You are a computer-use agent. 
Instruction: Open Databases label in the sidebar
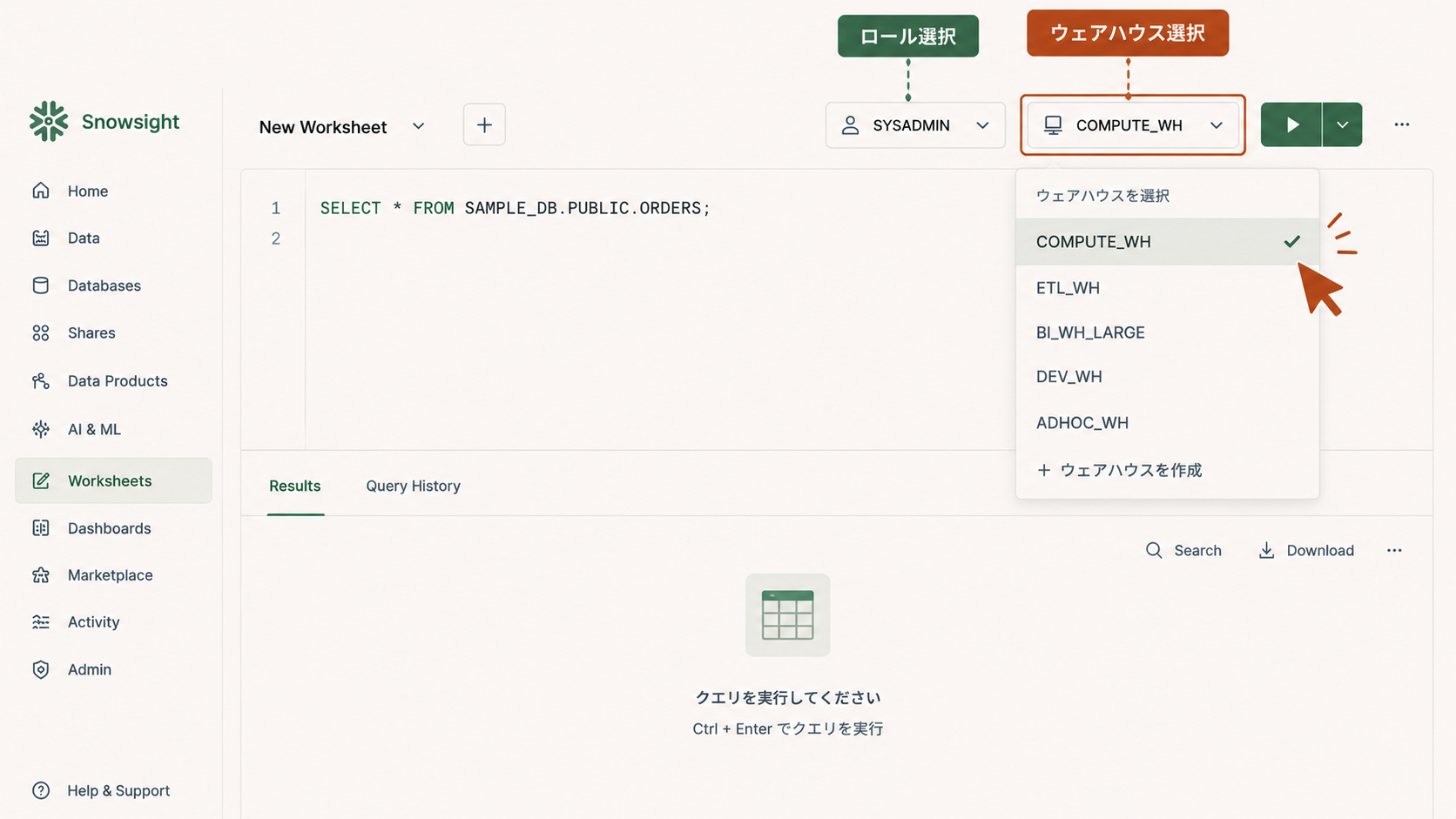104,285
